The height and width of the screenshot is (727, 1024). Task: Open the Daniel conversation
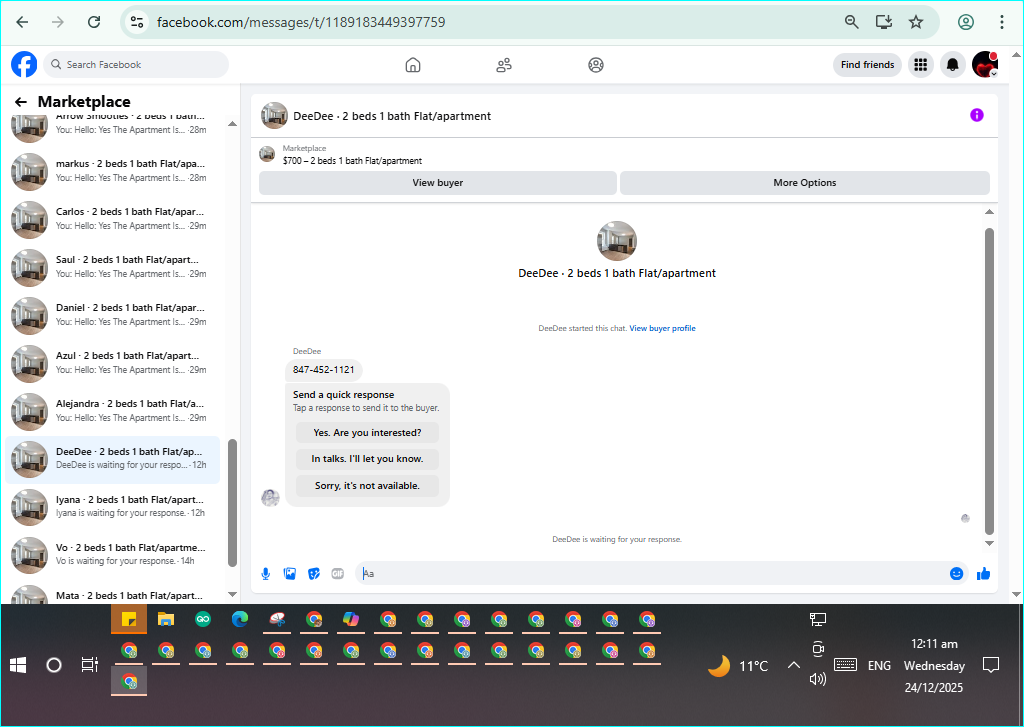click(x=113, y=315)
